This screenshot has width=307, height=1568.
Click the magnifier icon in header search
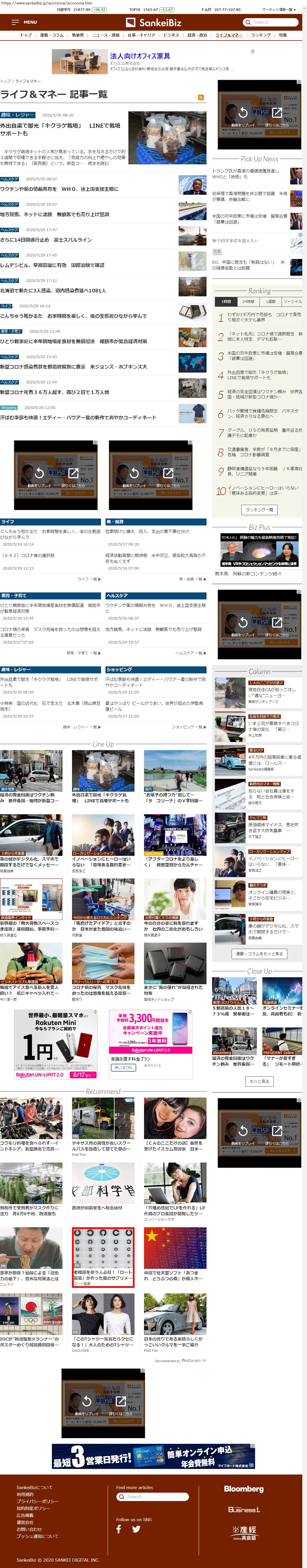point(248,22)
